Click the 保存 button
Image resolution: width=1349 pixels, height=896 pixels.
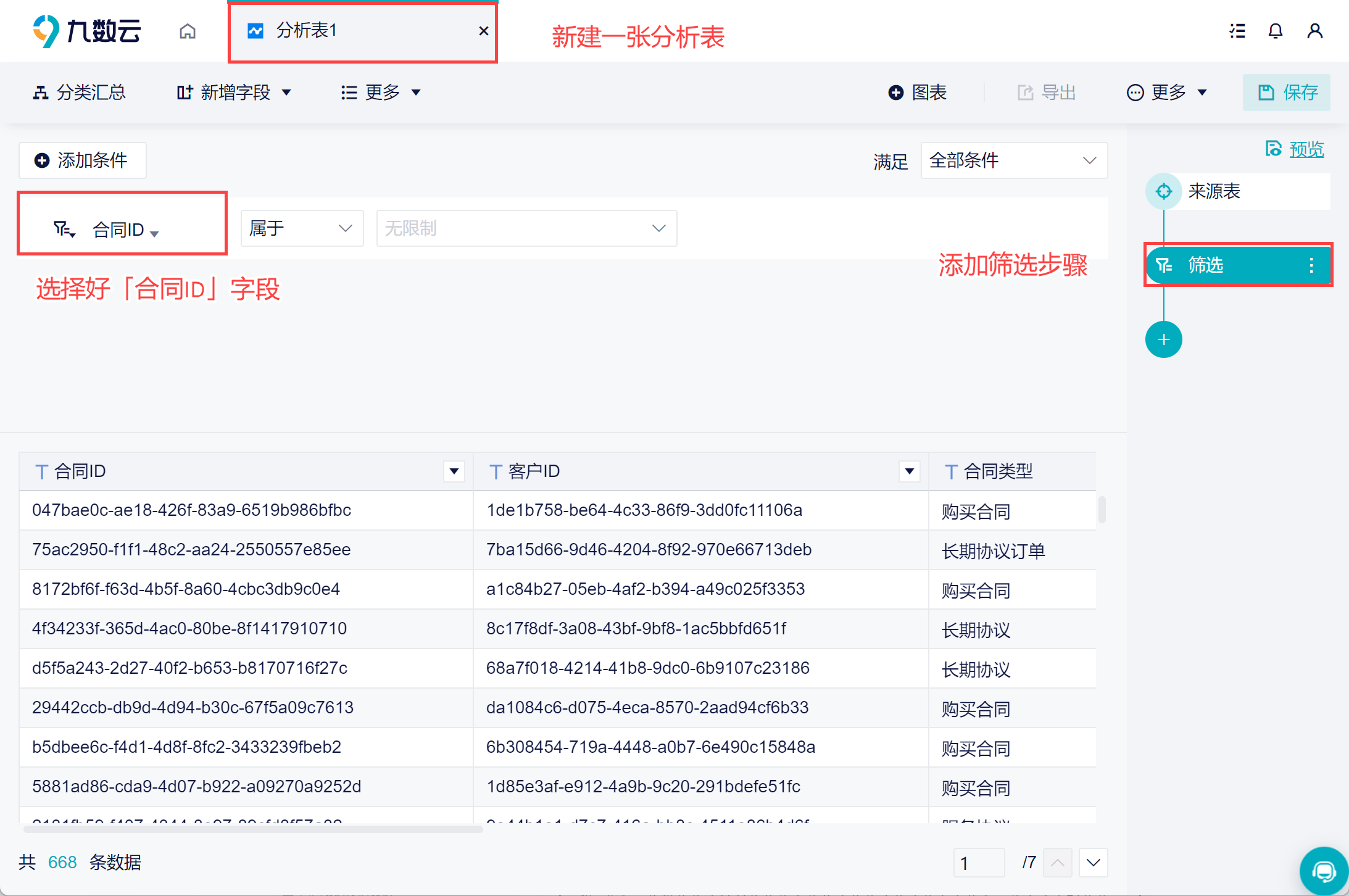[x=1287, y=93]
